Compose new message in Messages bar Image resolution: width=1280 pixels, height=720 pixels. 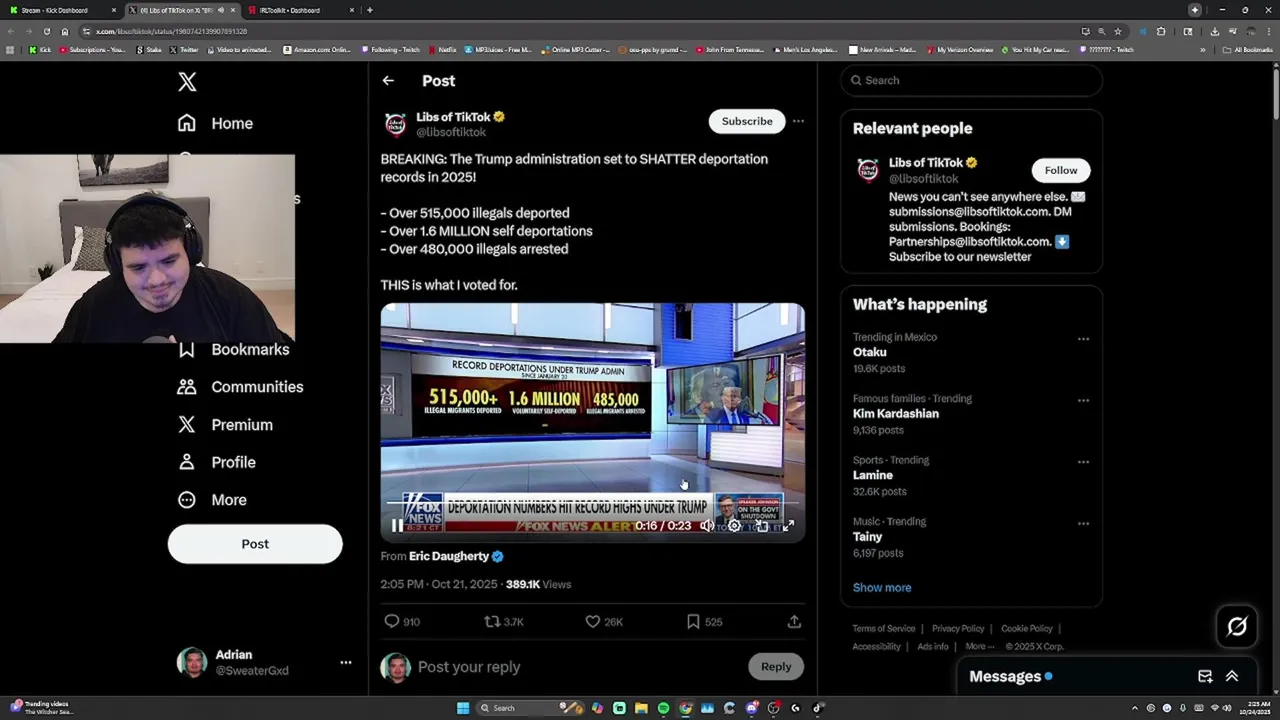pos(1205,676)
